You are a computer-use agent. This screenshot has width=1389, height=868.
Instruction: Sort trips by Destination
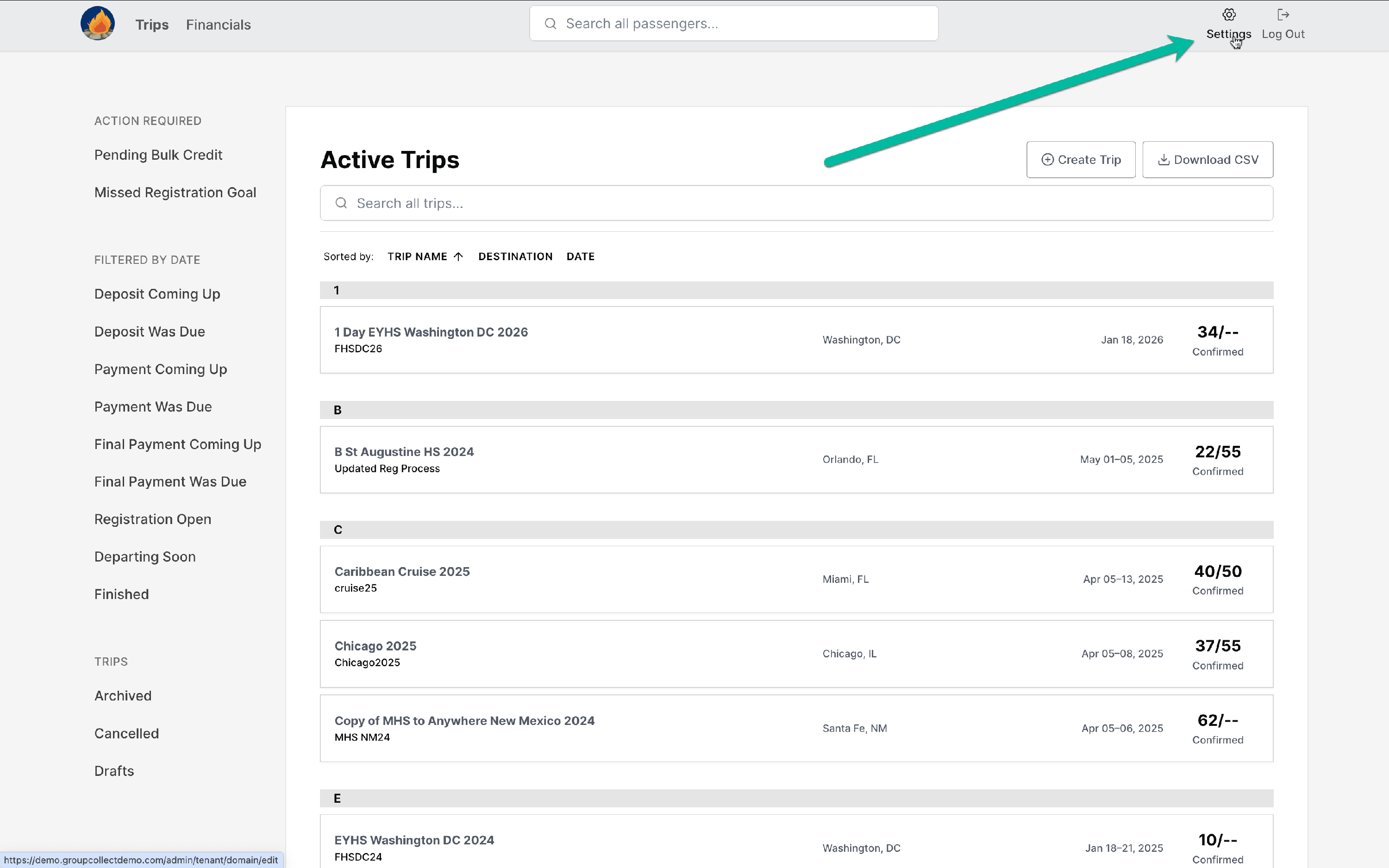515,256
